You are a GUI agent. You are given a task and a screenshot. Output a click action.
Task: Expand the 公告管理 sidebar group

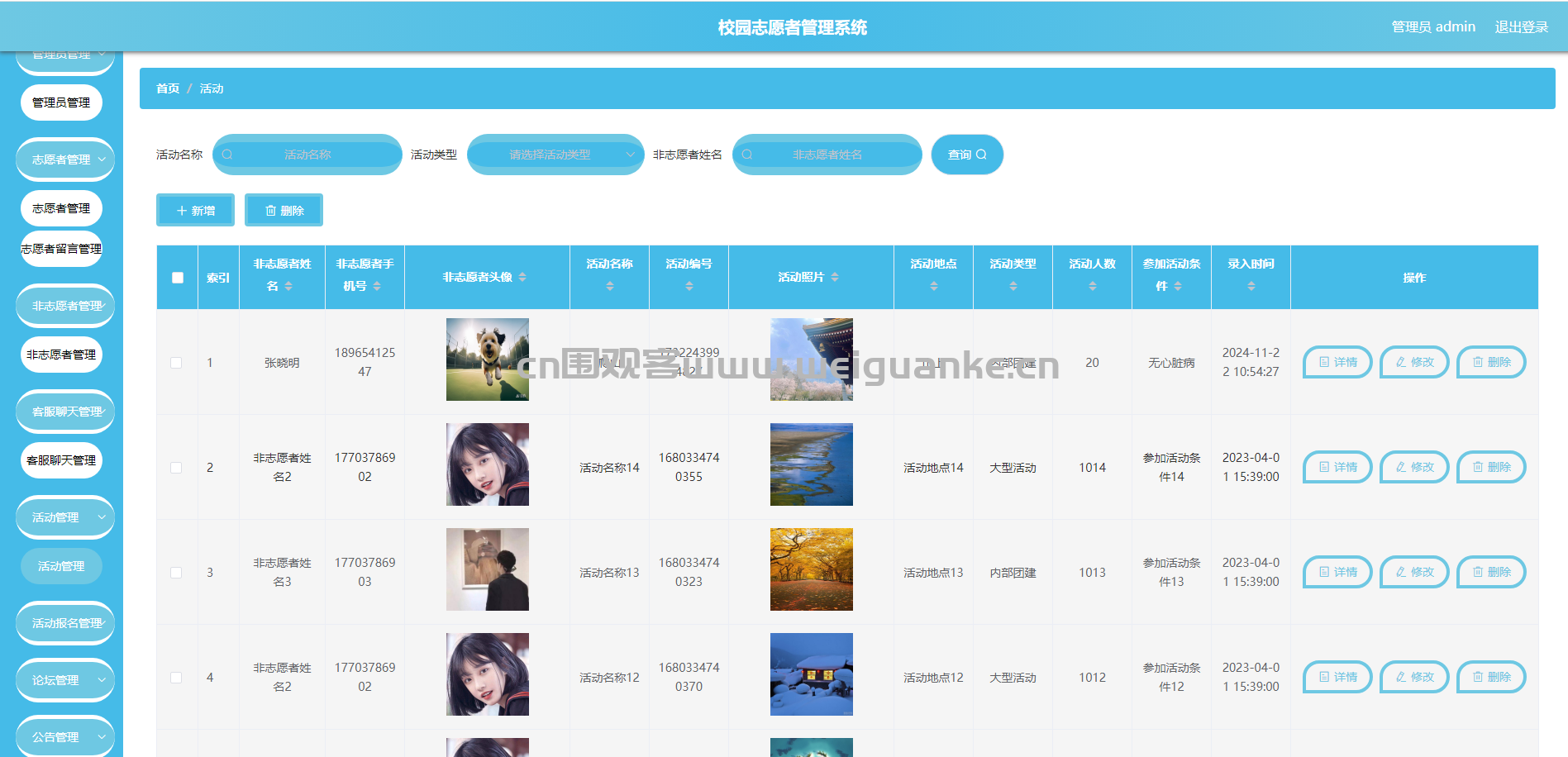[65, 736]
